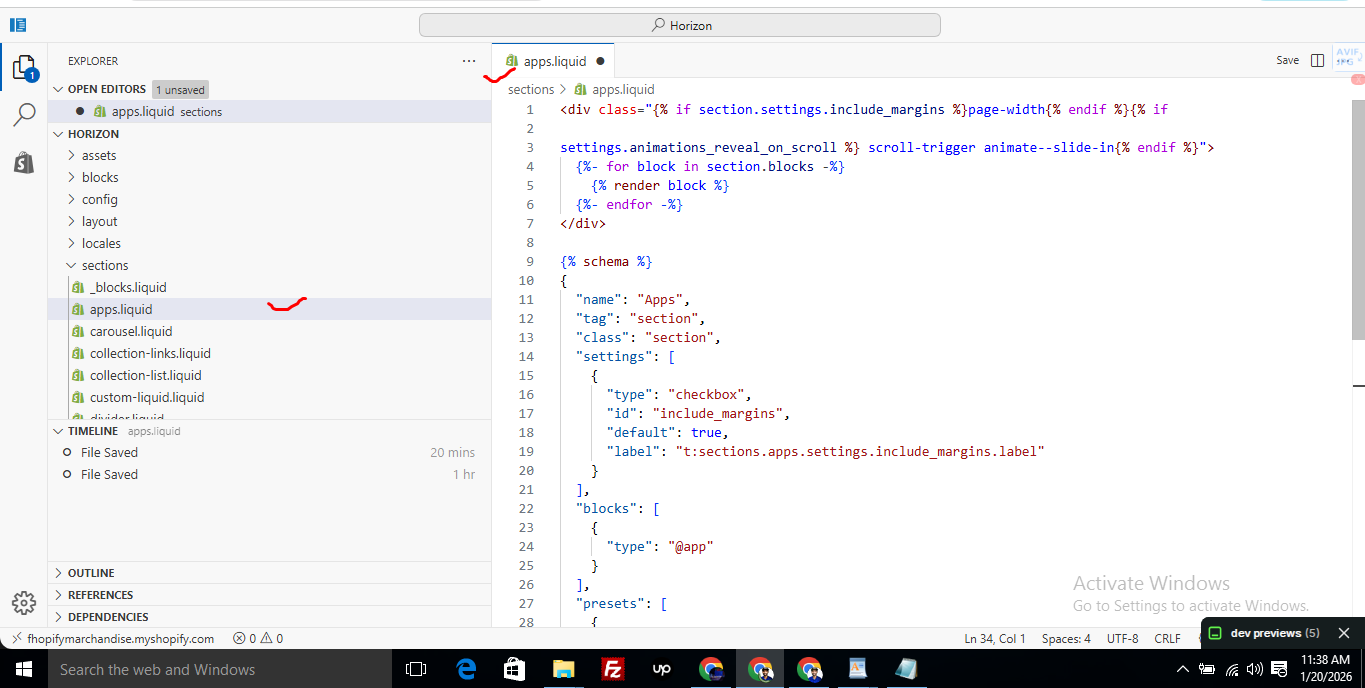Expand the Outline panel
1365x688 pixels.
click(x=91, y=573)
